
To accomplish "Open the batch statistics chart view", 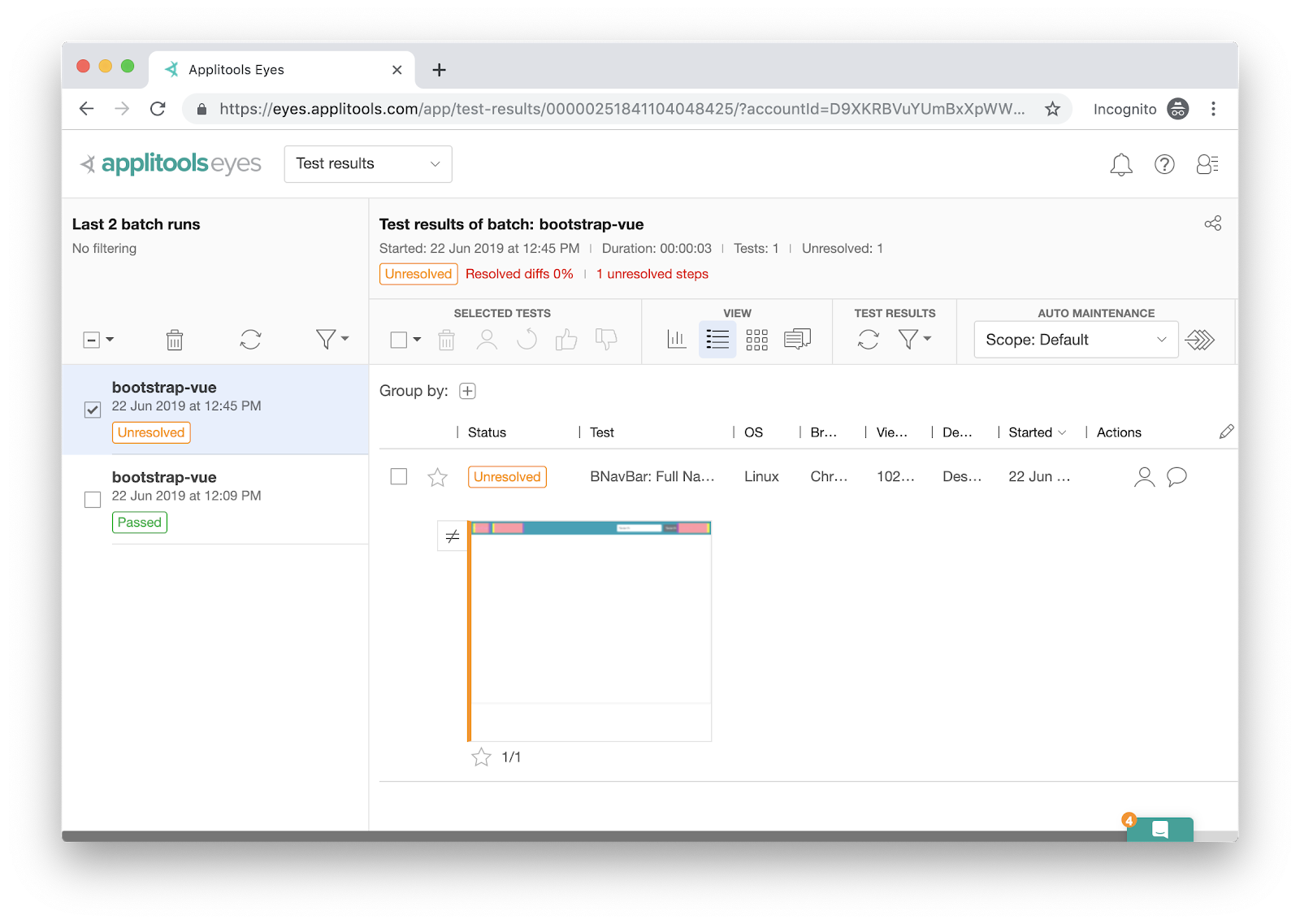I will tap(677, 340).
